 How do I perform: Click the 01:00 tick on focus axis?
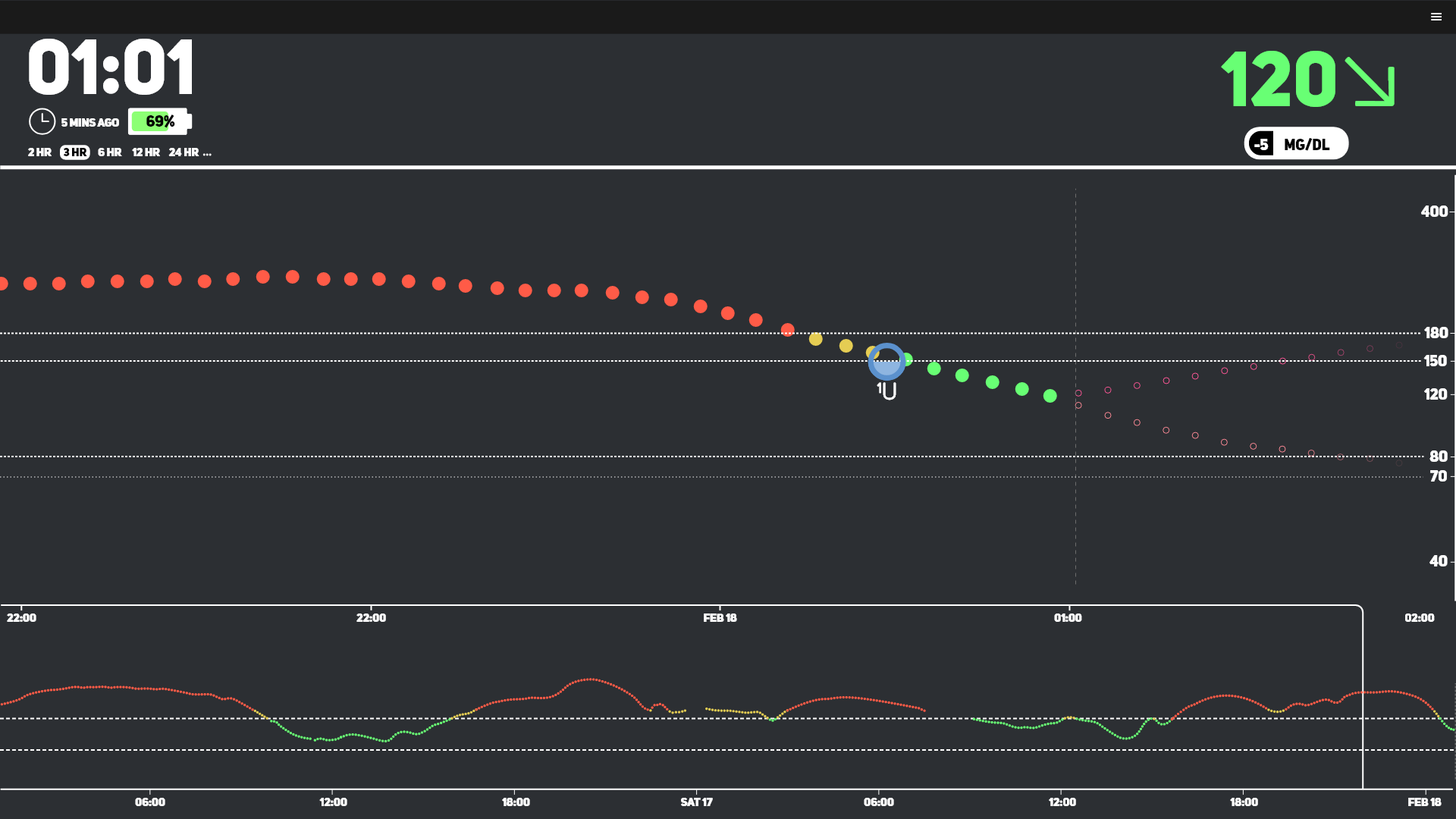point(1068,617)
